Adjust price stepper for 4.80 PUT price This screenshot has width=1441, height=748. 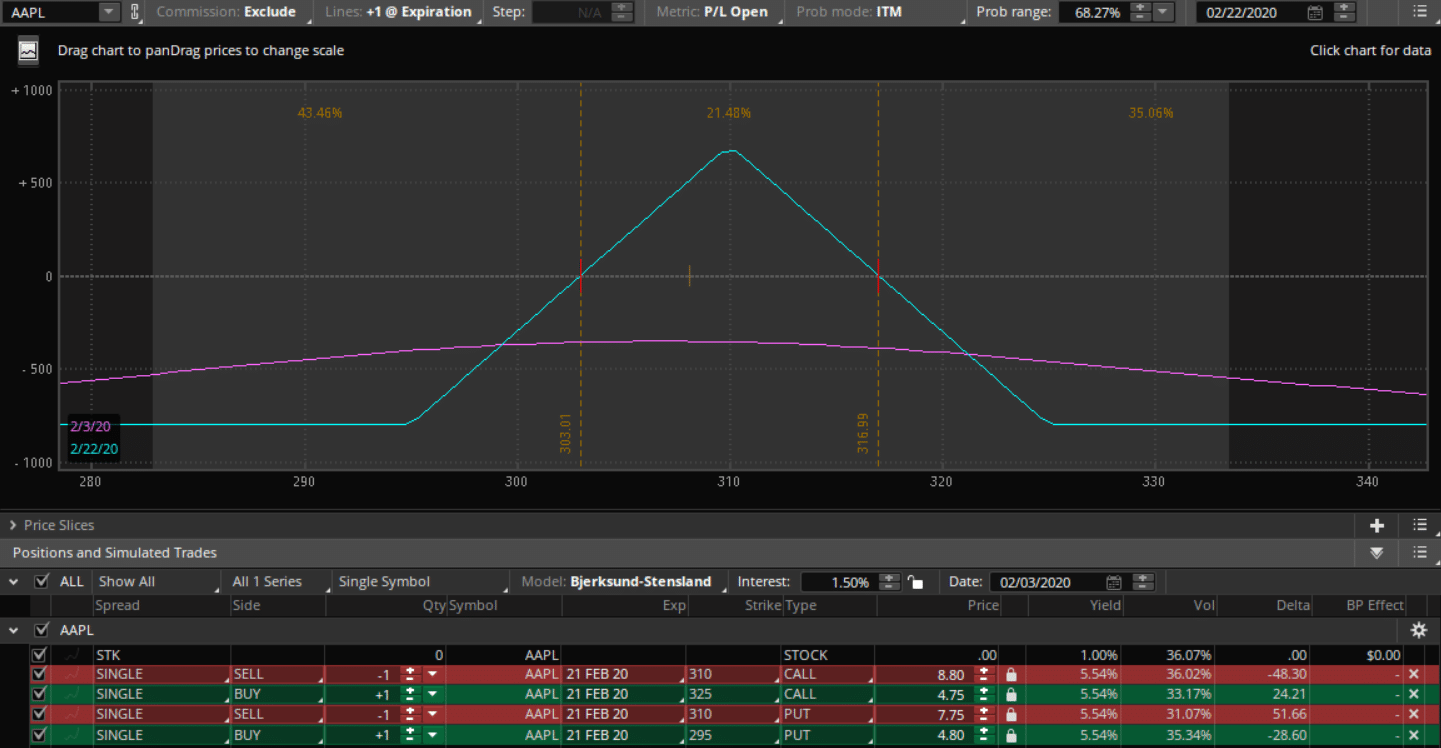[983, 734]
